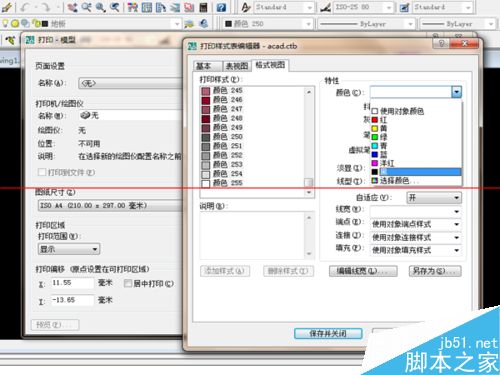The width and height of the screenshot is (500, 375).
Task: Toggle the layer lock icon
Action: tap(36, 23)
